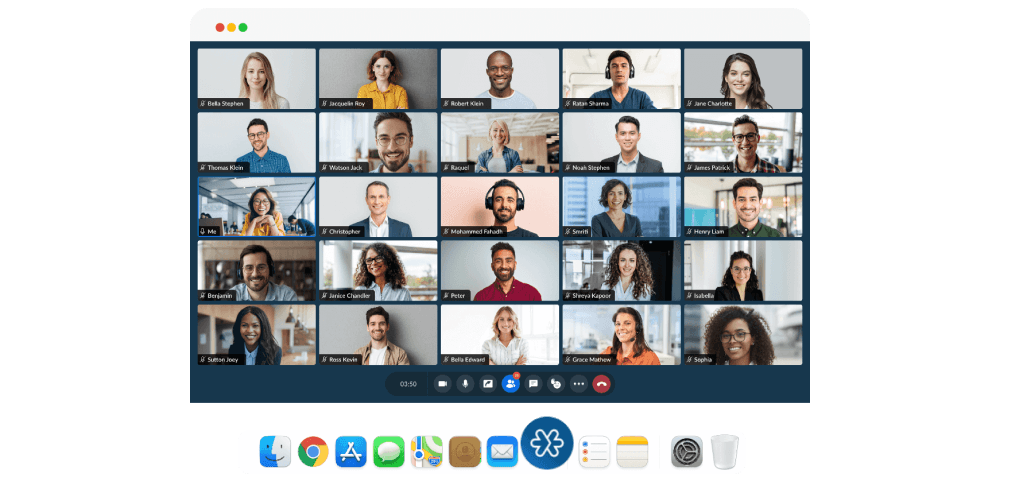Viewport: 1009px width, 485px height.
Task: Select Ross Kevin's video tile
Action: tap(378, 334)
